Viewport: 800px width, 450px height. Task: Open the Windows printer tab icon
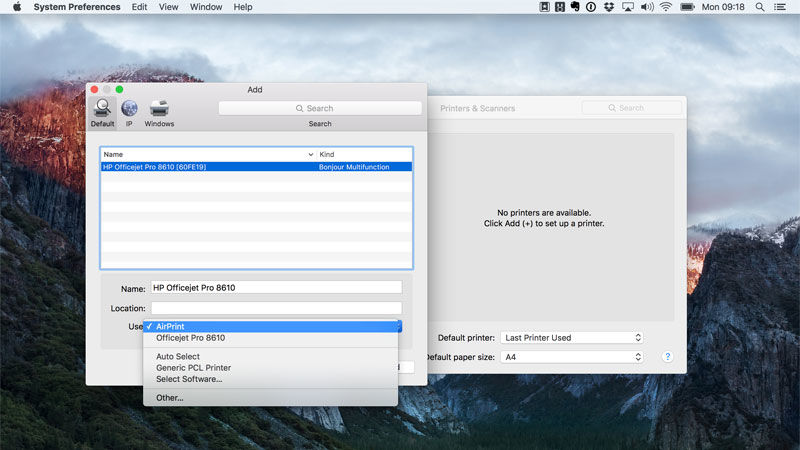click(159, 108)
